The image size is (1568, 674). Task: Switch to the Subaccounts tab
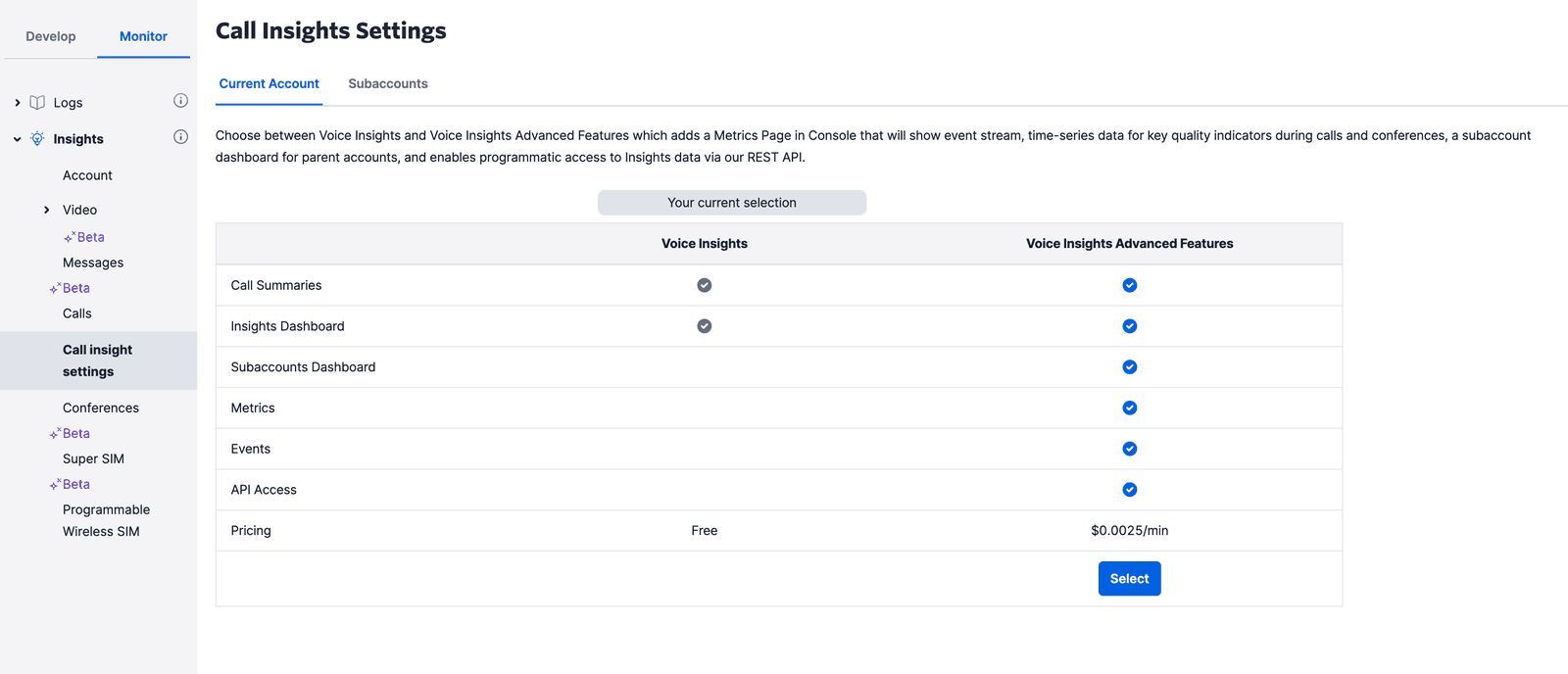pos(387,84)
